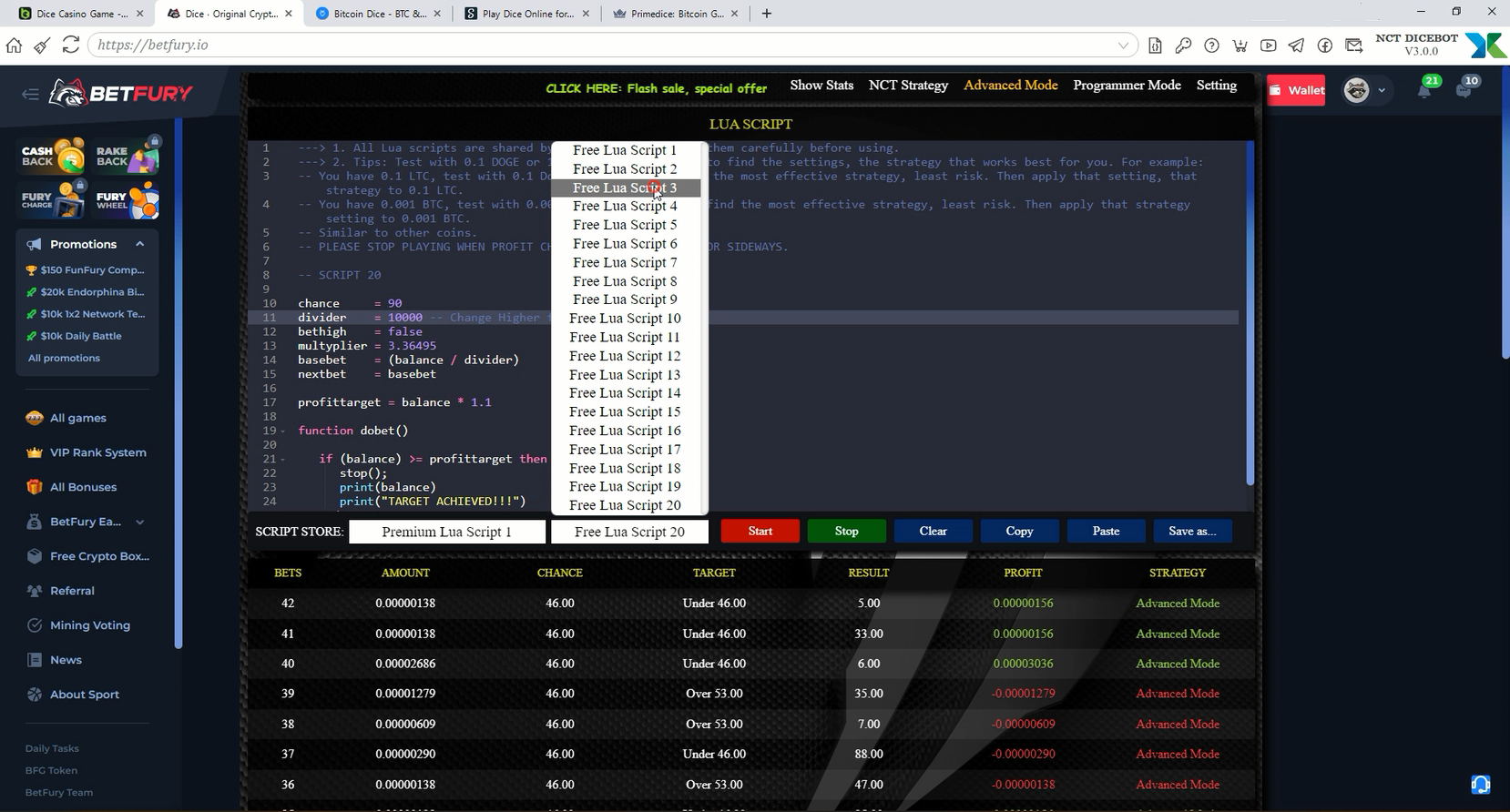Screen dimensions: 1510x812
Task: Click the YouTube icon in browser toolbar
Action: click(1268, 45)
